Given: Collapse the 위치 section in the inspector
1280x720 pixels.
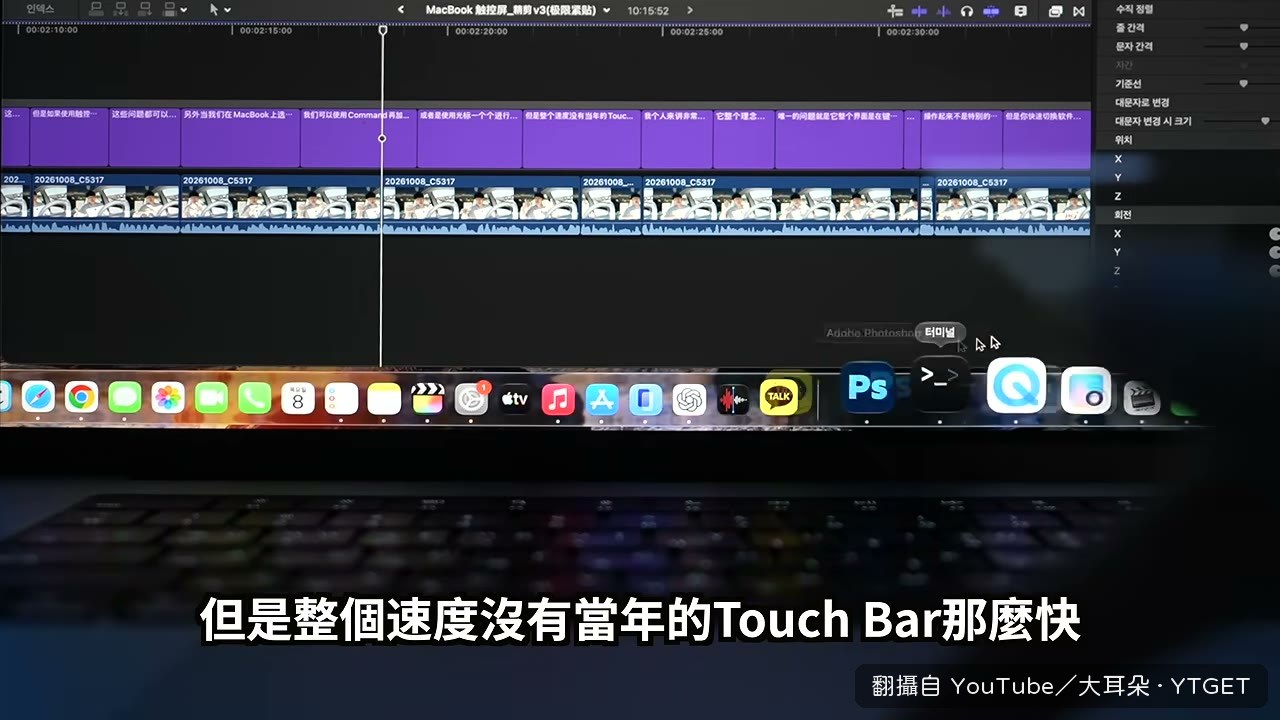Looking at the screenshot, I should pos(1125,140).
